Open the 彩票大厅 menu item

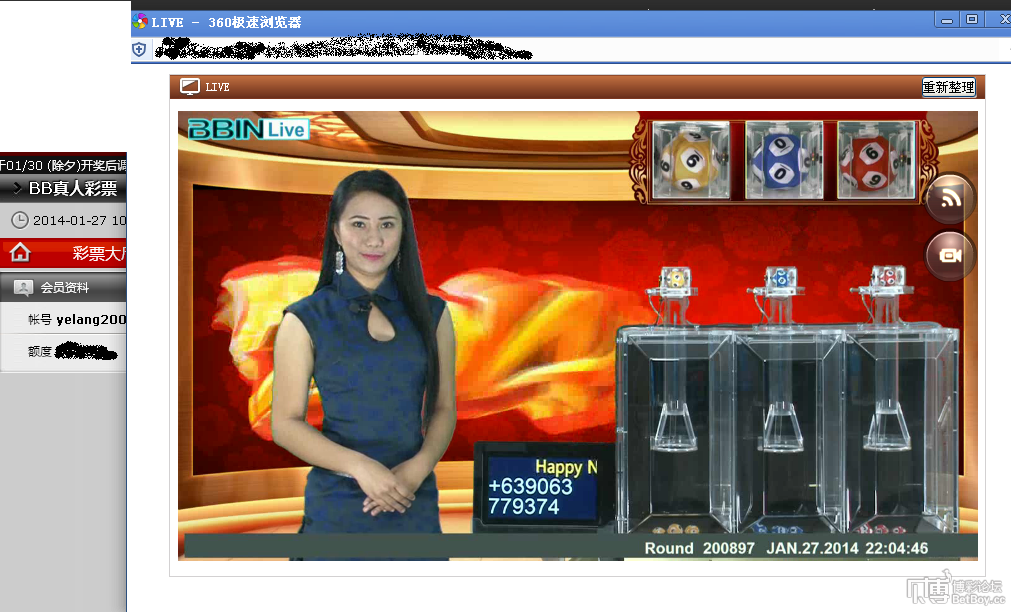(x=99, y=253)
